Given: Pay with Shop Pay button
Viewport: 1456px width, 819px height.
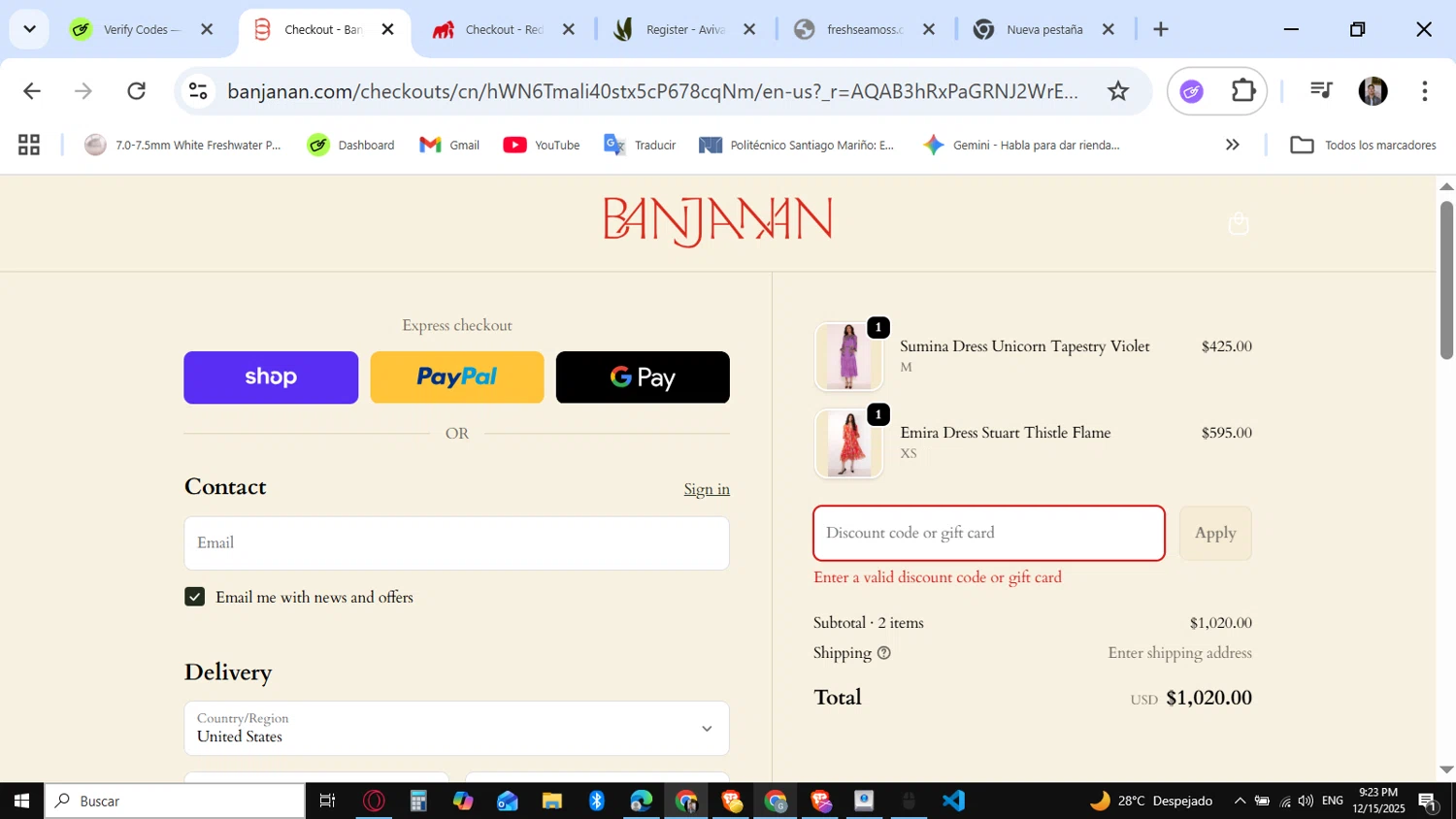Looking at the screenshot, I should coord(271,377).
